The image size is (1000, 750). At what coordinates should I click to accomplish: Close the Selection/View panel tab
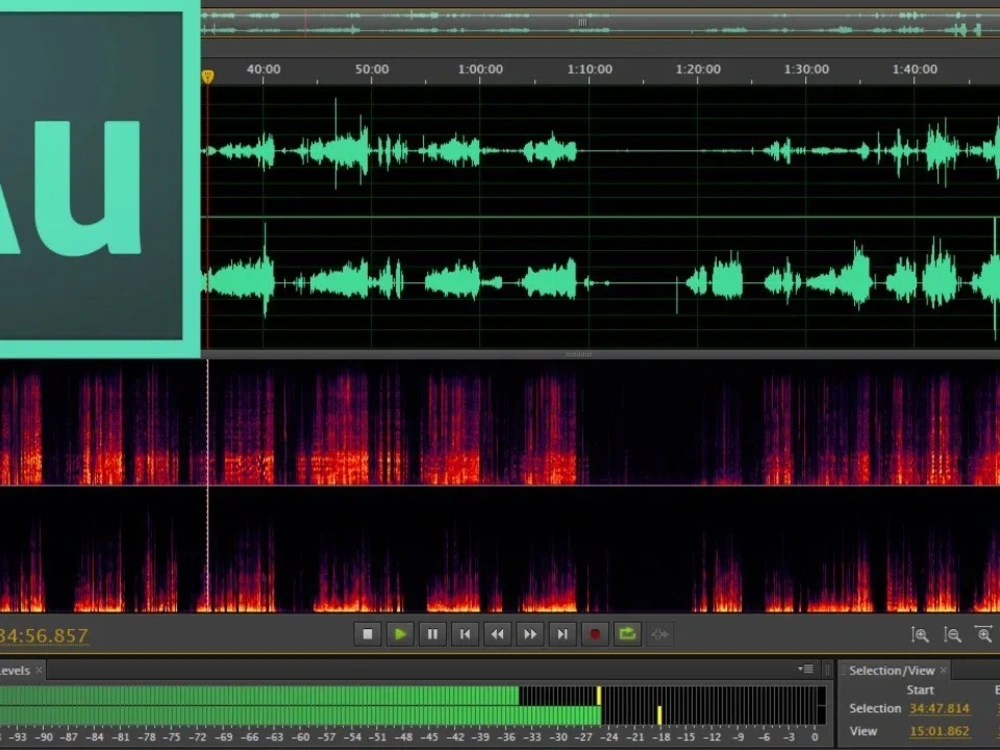(x=943, y=670)
